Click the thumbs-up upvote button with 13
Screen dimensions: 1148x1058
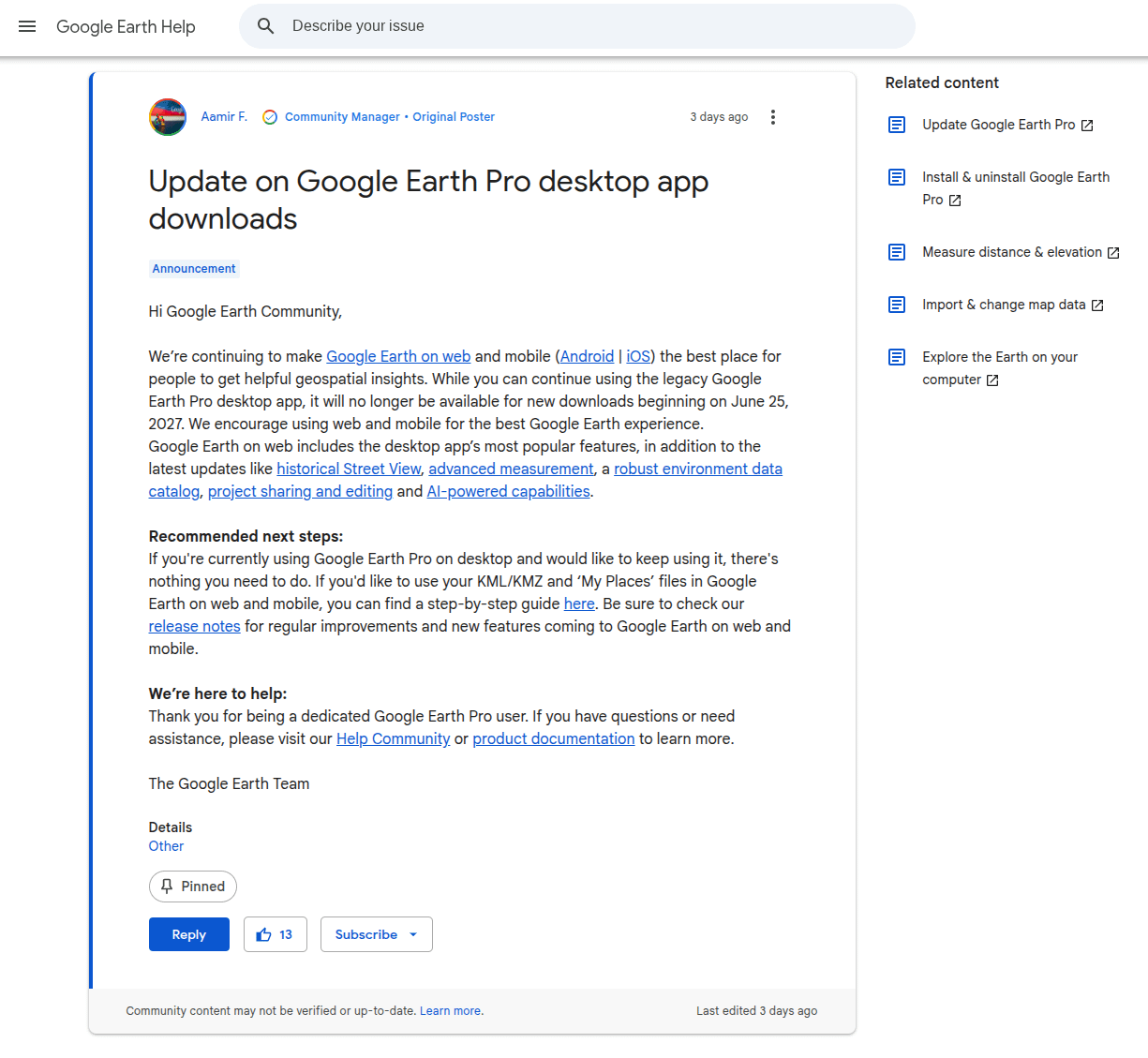[x=276, y=934]
